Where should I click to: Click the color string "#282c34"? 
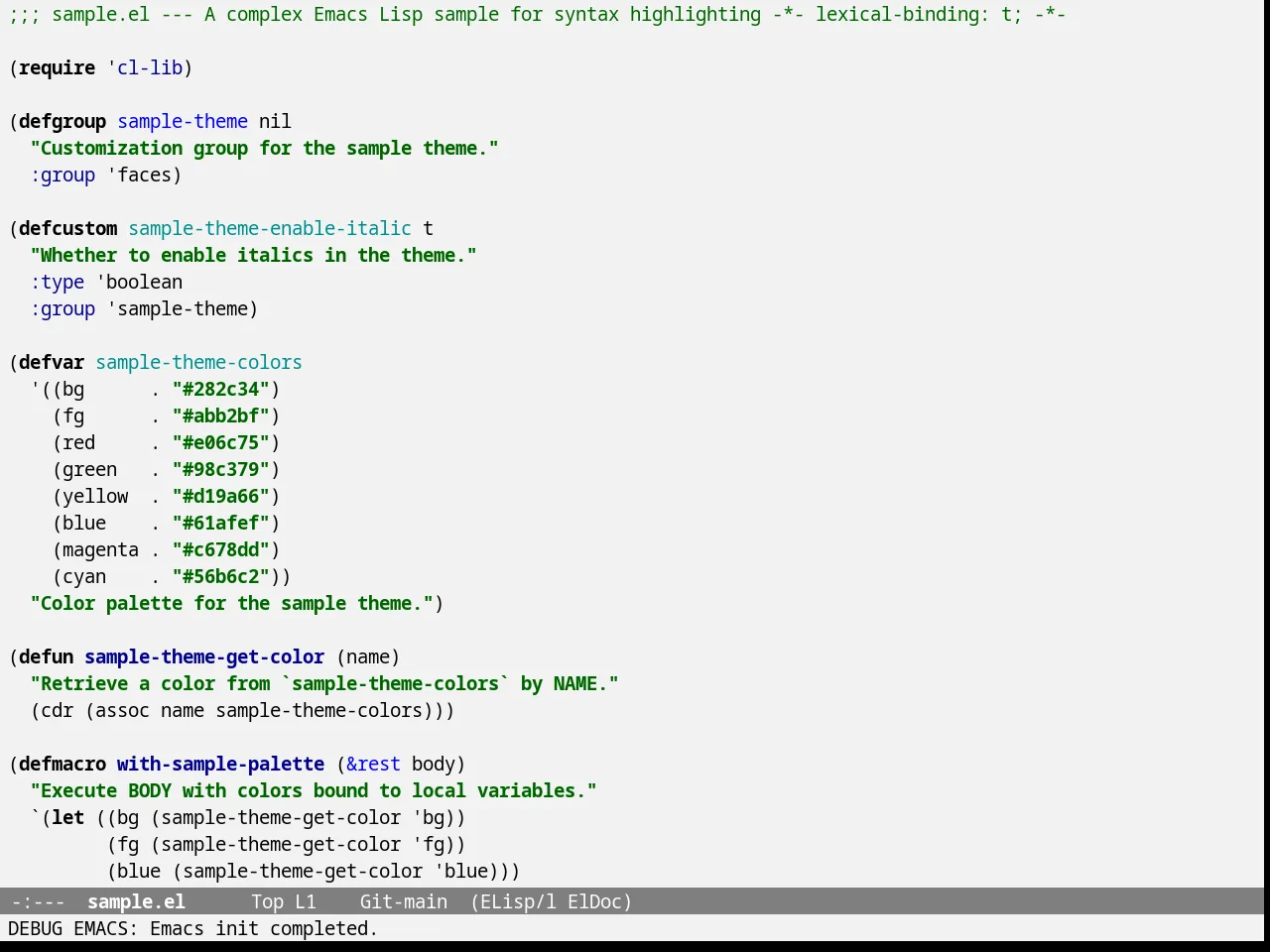221,389
